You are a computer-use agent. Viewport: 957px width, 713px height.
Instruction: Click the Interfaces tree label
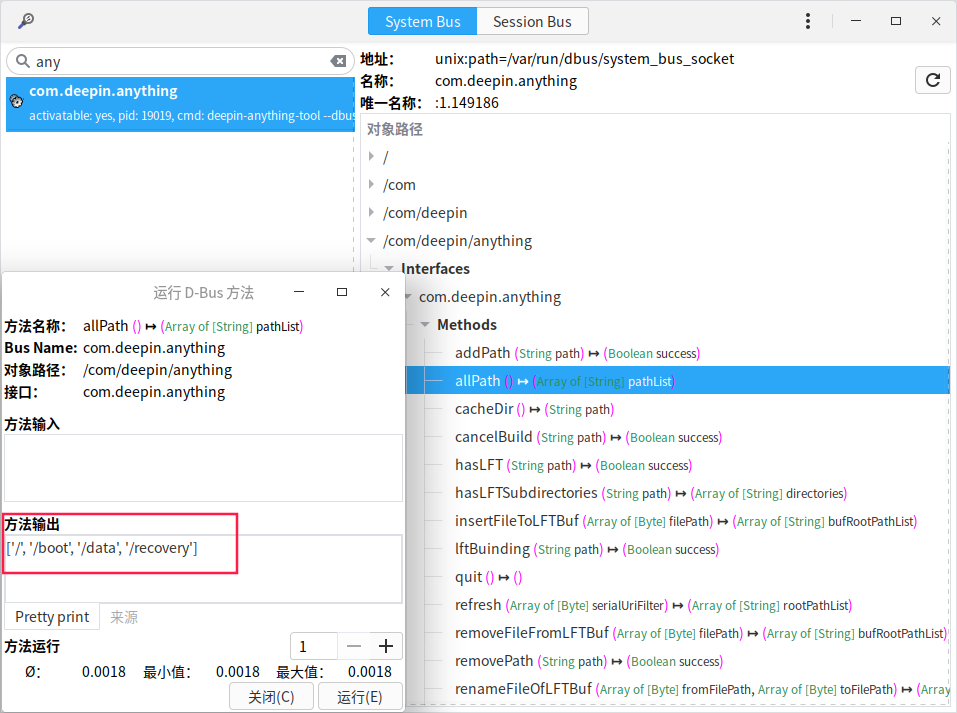(435, 269)
